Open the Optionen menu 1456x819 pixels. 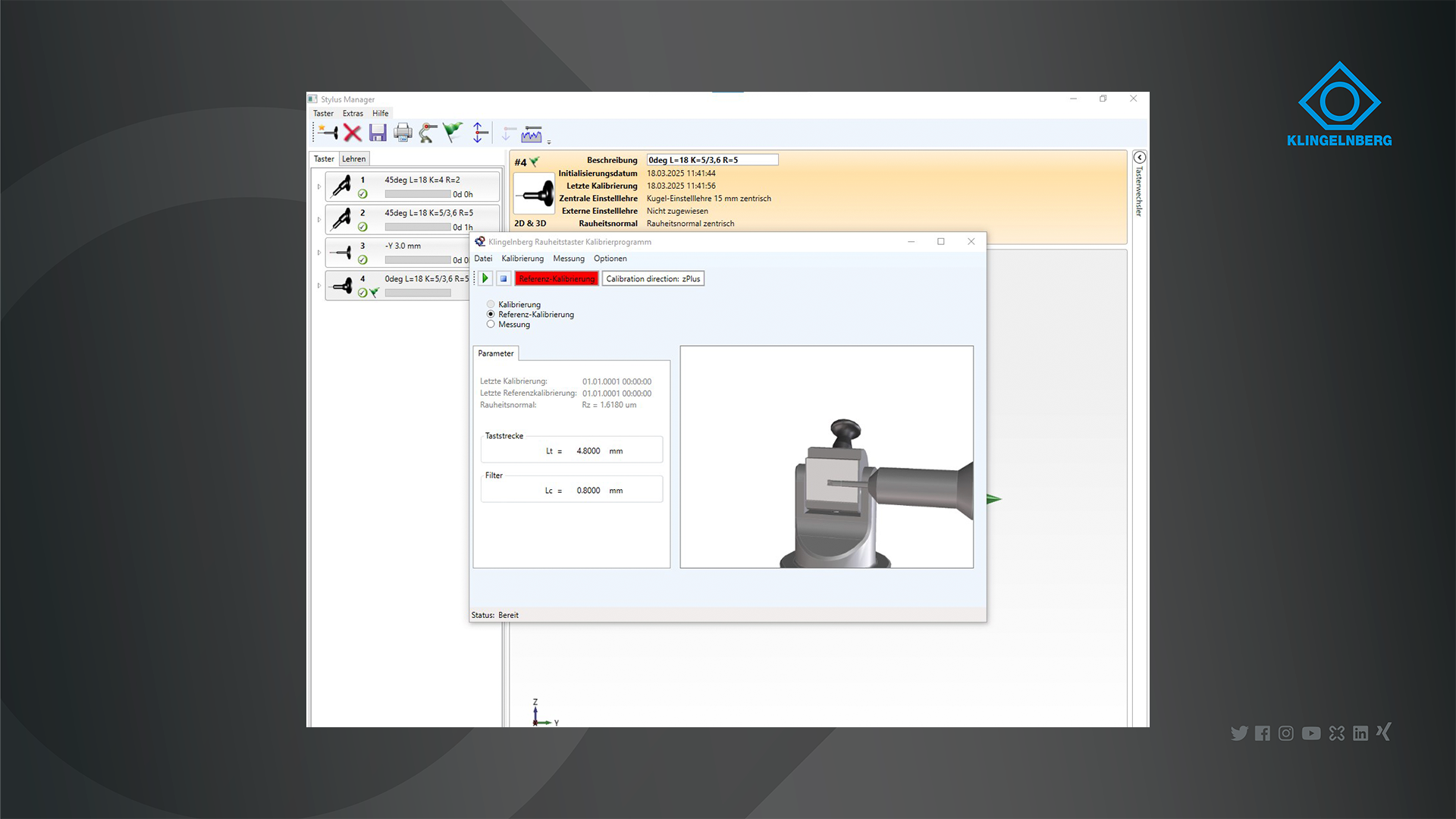610,259
